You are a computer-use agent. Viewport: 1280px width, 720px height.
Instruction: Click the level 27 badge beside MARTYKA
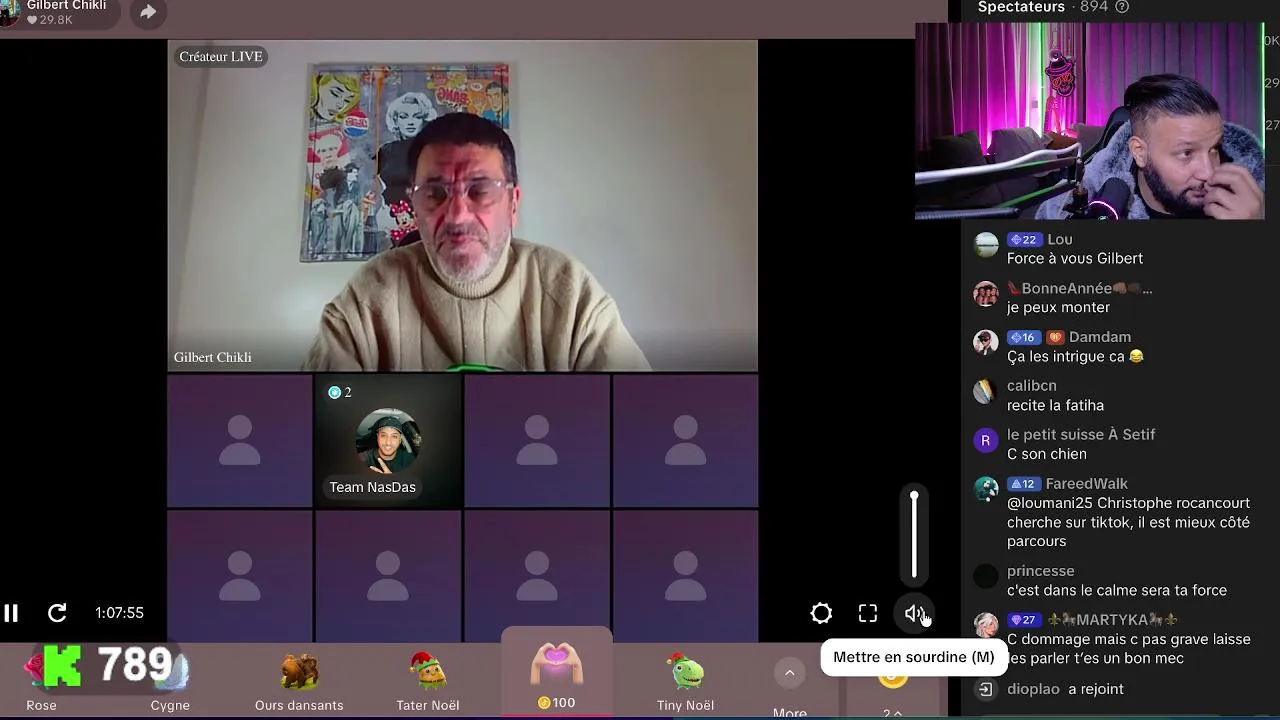point(1024,620)
